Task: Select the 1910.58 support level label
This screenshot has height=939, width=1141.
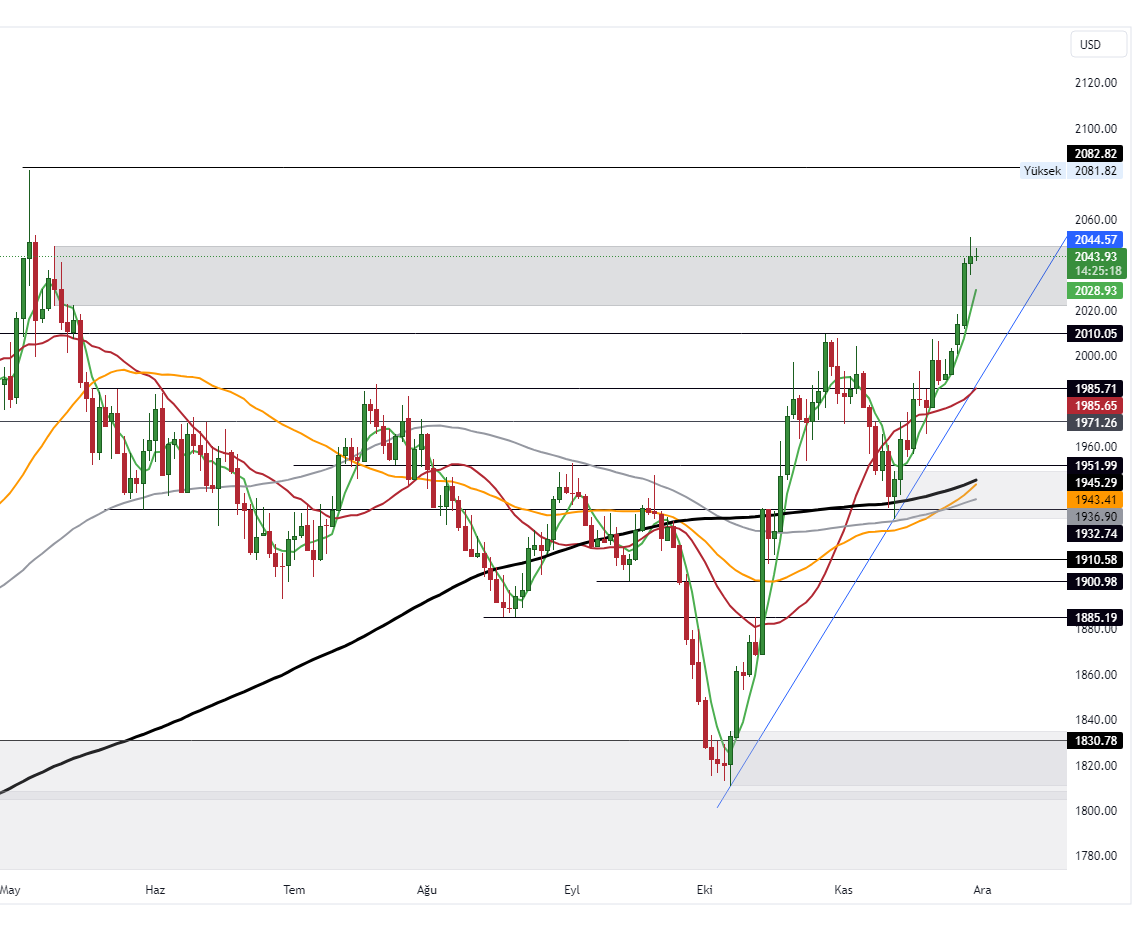Action: click(1095, 559)
